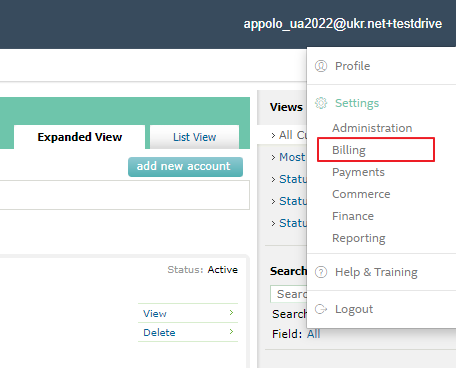Click the Status: Active text
The width and height of the screenshot is (456, 368).
click(x=202, y=269)
